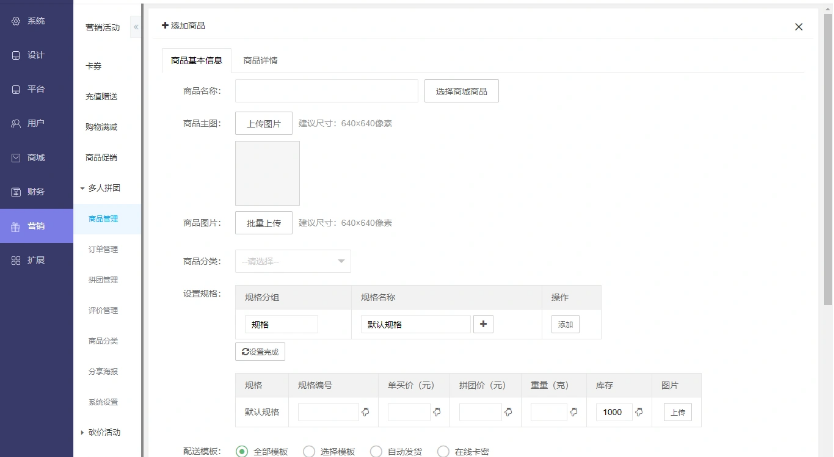The height and width of the screenshot is (457, 834).
Task: Open the 商品分类 dropdown
Action: (293, 261)
